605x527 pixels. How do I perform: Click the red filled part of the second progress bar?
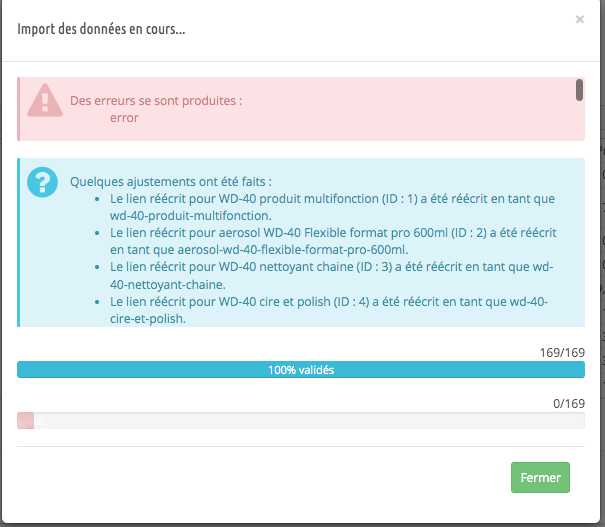[25, 421]
